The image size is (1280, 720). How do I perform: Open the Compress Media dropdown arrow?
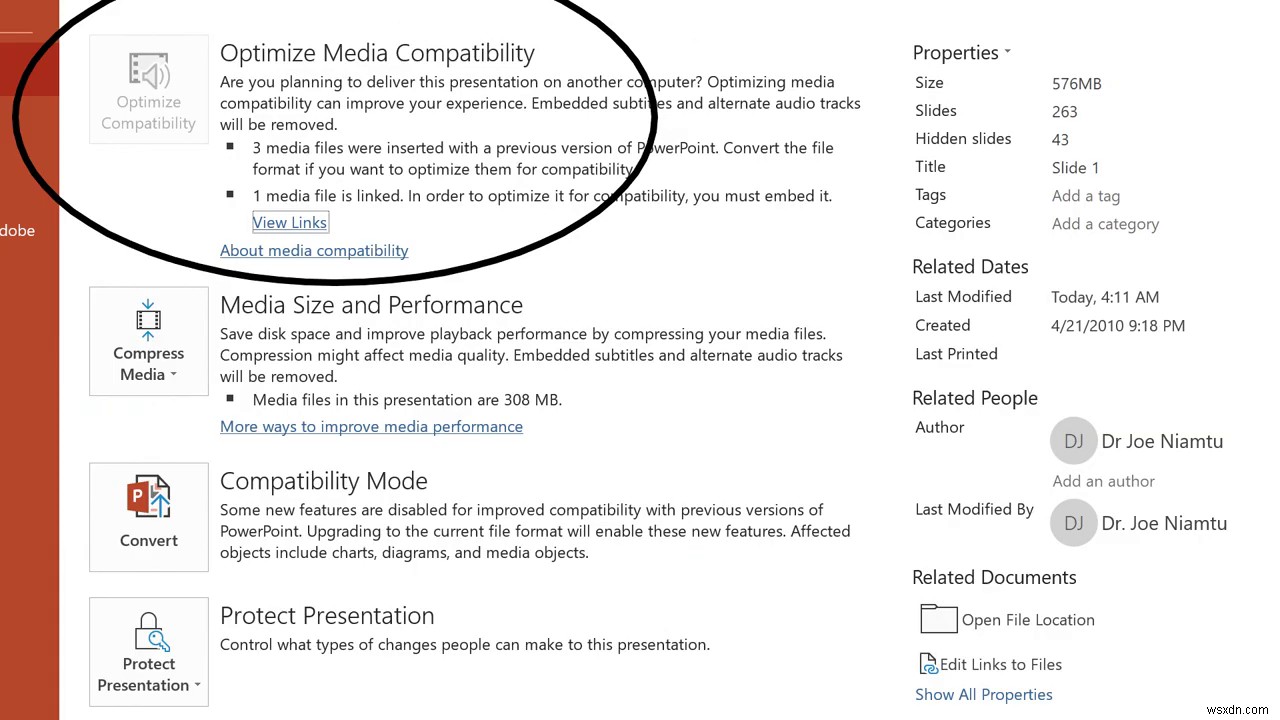174,375
